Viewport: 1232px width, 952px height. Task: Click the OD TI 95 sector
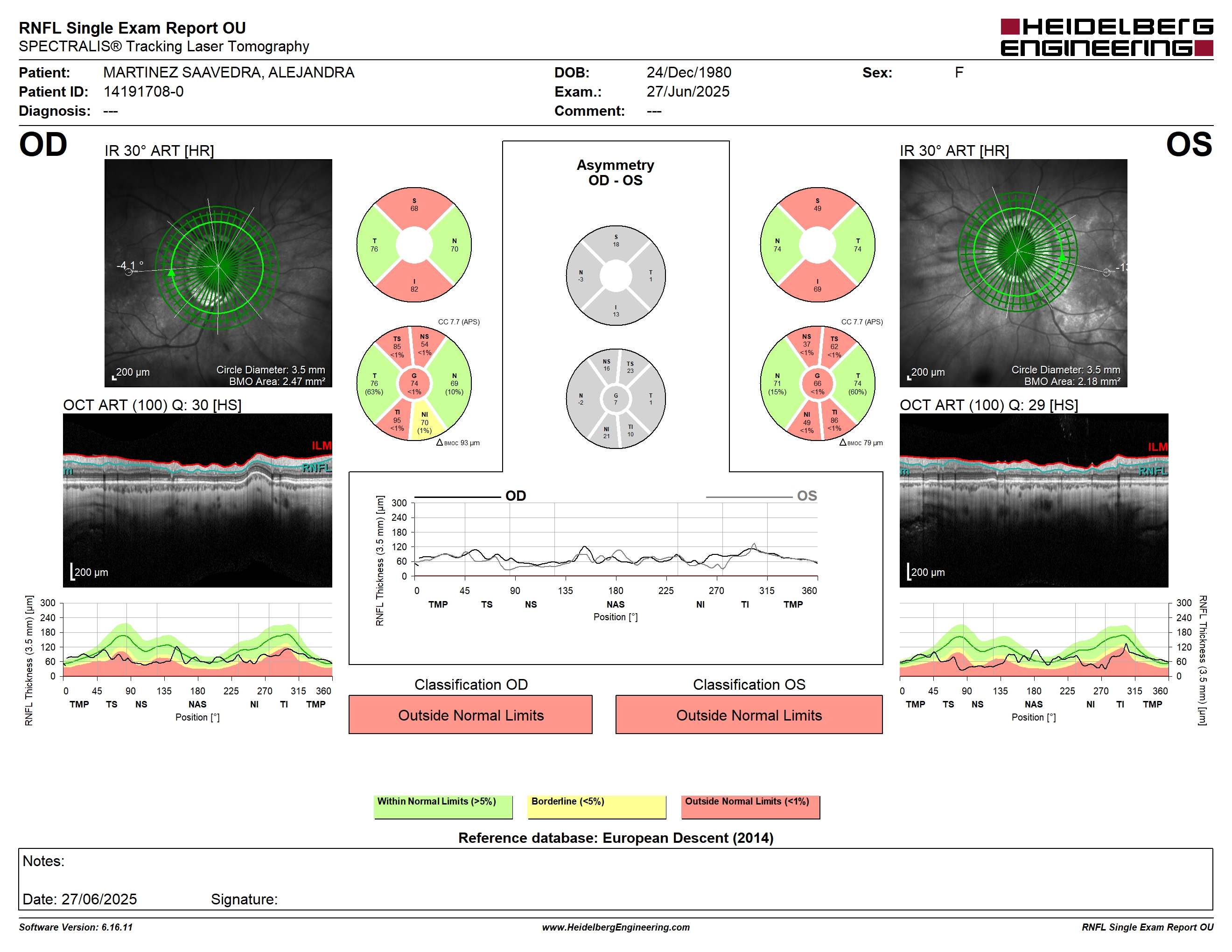(397, 420)
